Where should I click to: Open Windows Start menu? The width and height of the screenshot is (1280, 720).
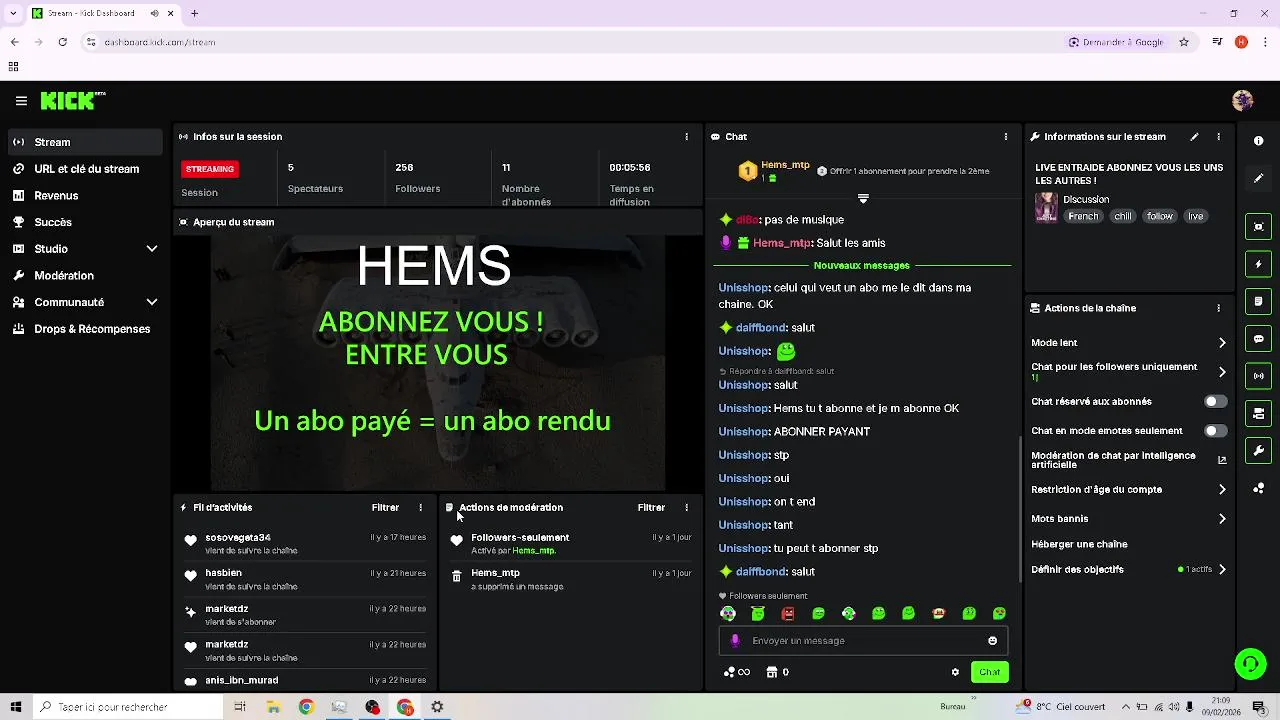coord(15,707)
